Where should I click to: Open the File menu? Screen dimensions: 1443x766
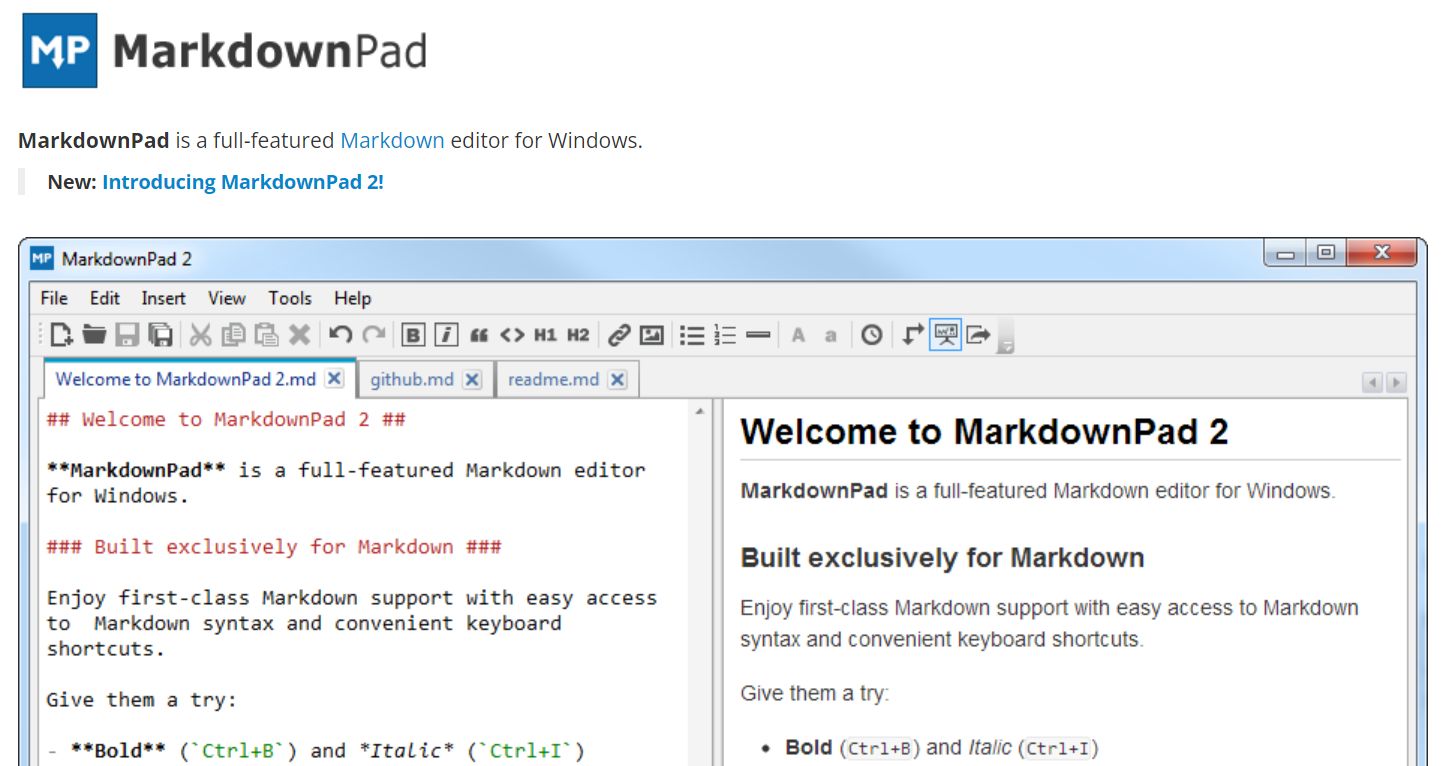54,298
